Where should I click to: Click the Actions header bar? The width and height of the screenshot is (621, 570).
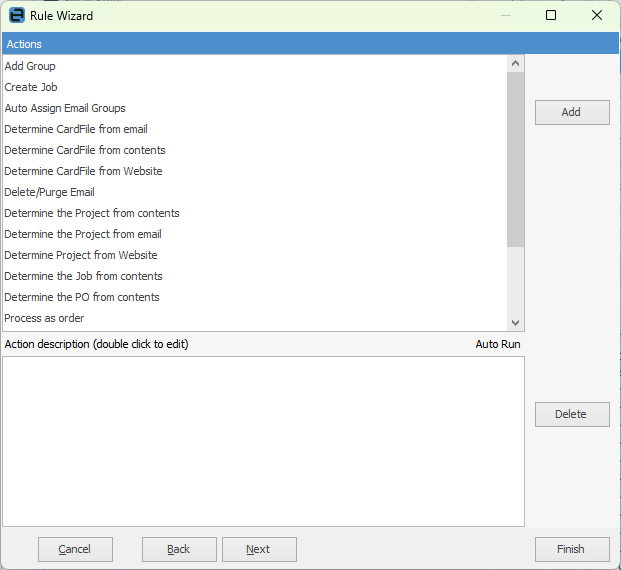tap(310, 44)
